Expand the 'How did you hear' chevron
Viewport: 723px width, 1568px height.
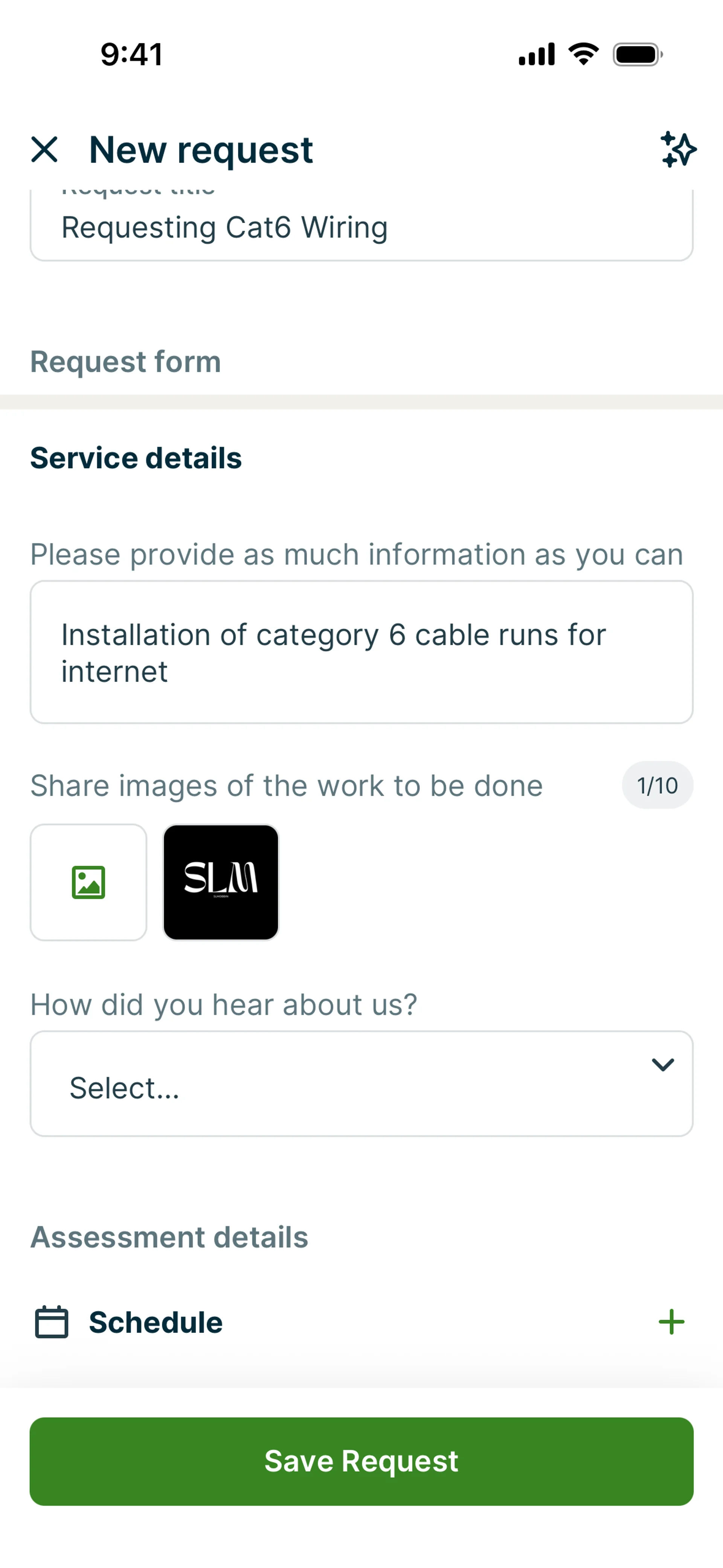pos(662,1065)
